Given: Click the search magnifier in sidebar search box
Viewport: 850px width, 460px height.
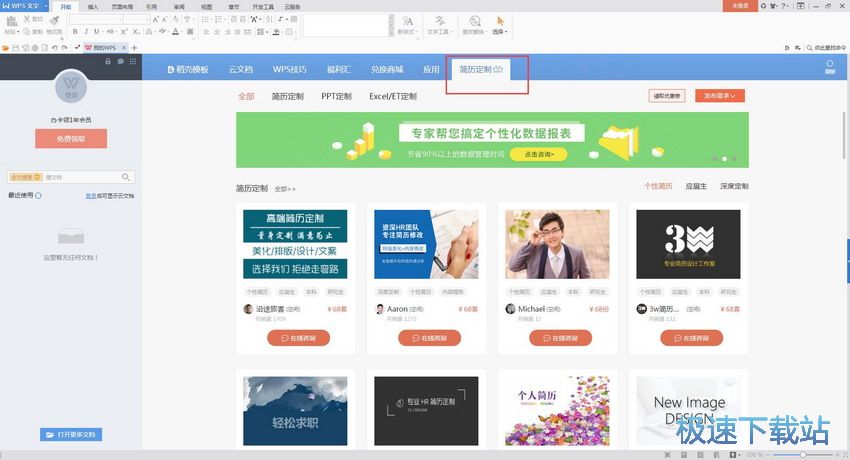Looking at the screenshot, I should coord(126,177).
